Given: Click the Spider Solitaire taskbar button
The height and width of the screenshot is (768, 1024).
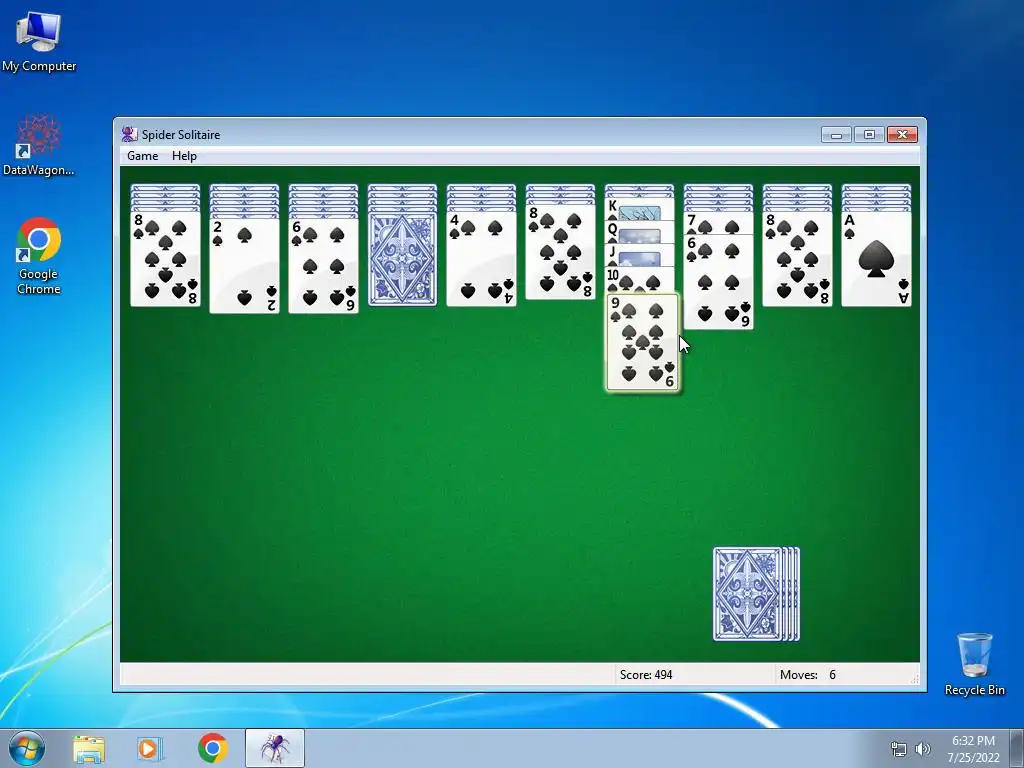Looking at the screenshot, I should (x=275, y=748).
